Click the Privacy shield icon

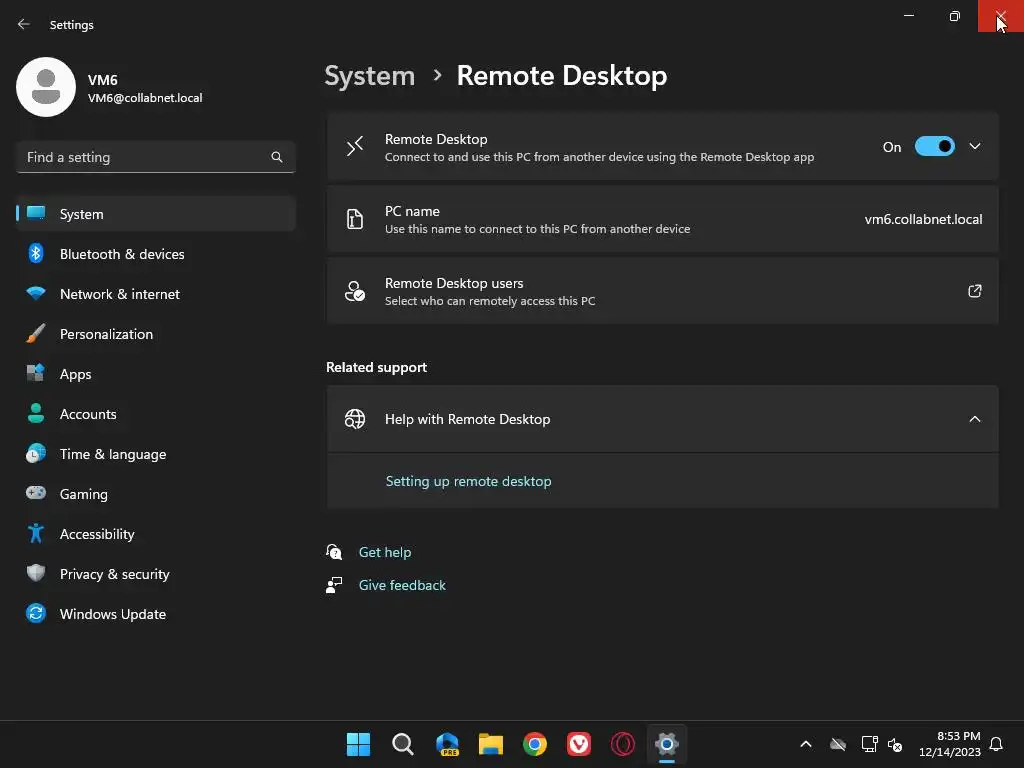36,573
